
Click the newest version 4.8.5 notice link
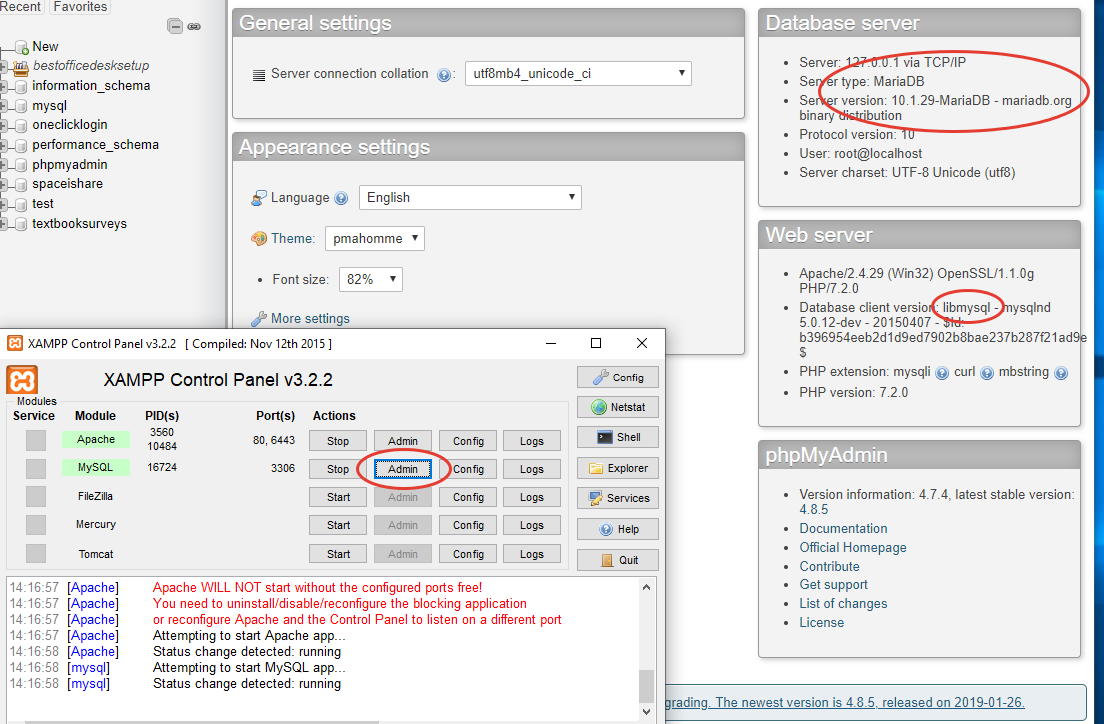point(846,702)
